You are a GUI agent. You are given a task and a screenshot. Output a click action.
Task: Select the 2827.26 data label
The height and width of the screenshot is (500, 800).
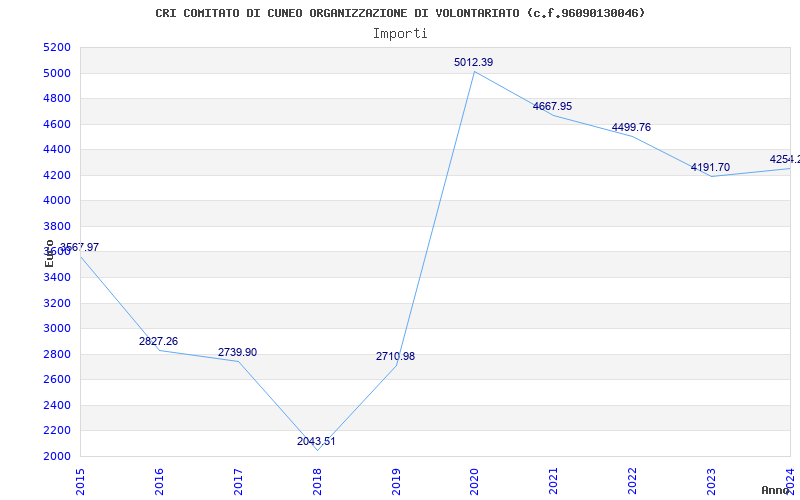pos(158,341)
